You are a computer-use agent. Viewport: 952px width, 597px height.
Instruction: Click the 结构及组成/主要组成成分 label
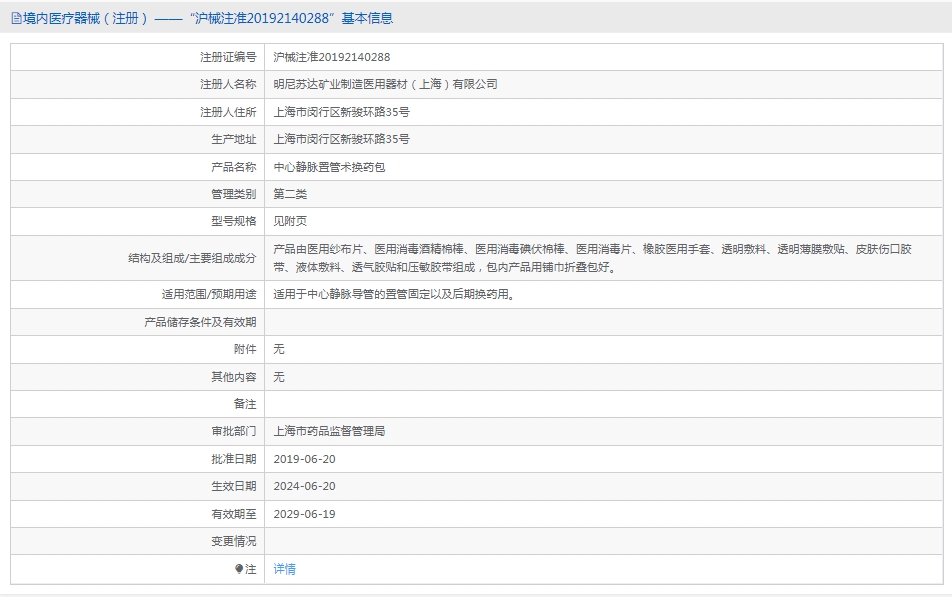[x=192, y=258]
